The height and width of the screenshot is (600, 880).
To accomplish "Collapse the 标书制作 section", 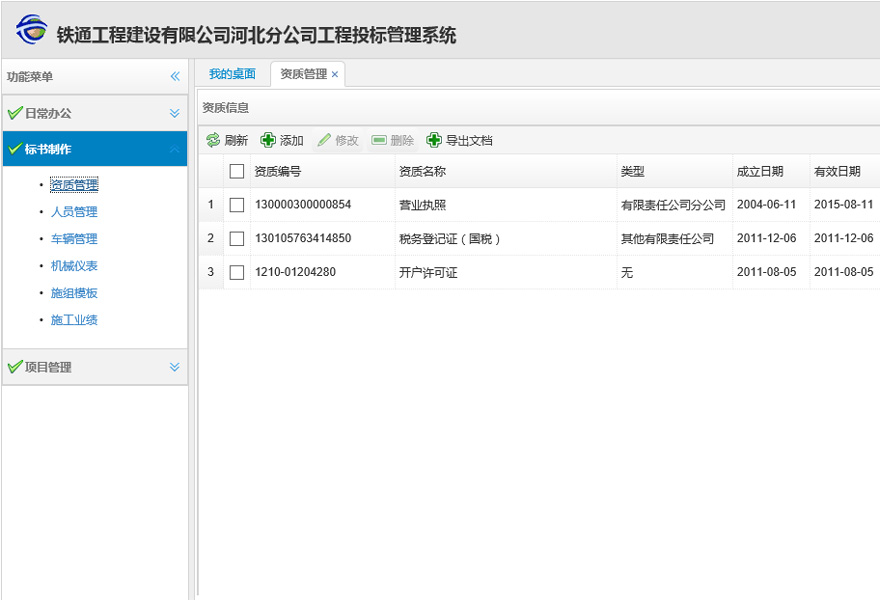I will tap(173, 148).
